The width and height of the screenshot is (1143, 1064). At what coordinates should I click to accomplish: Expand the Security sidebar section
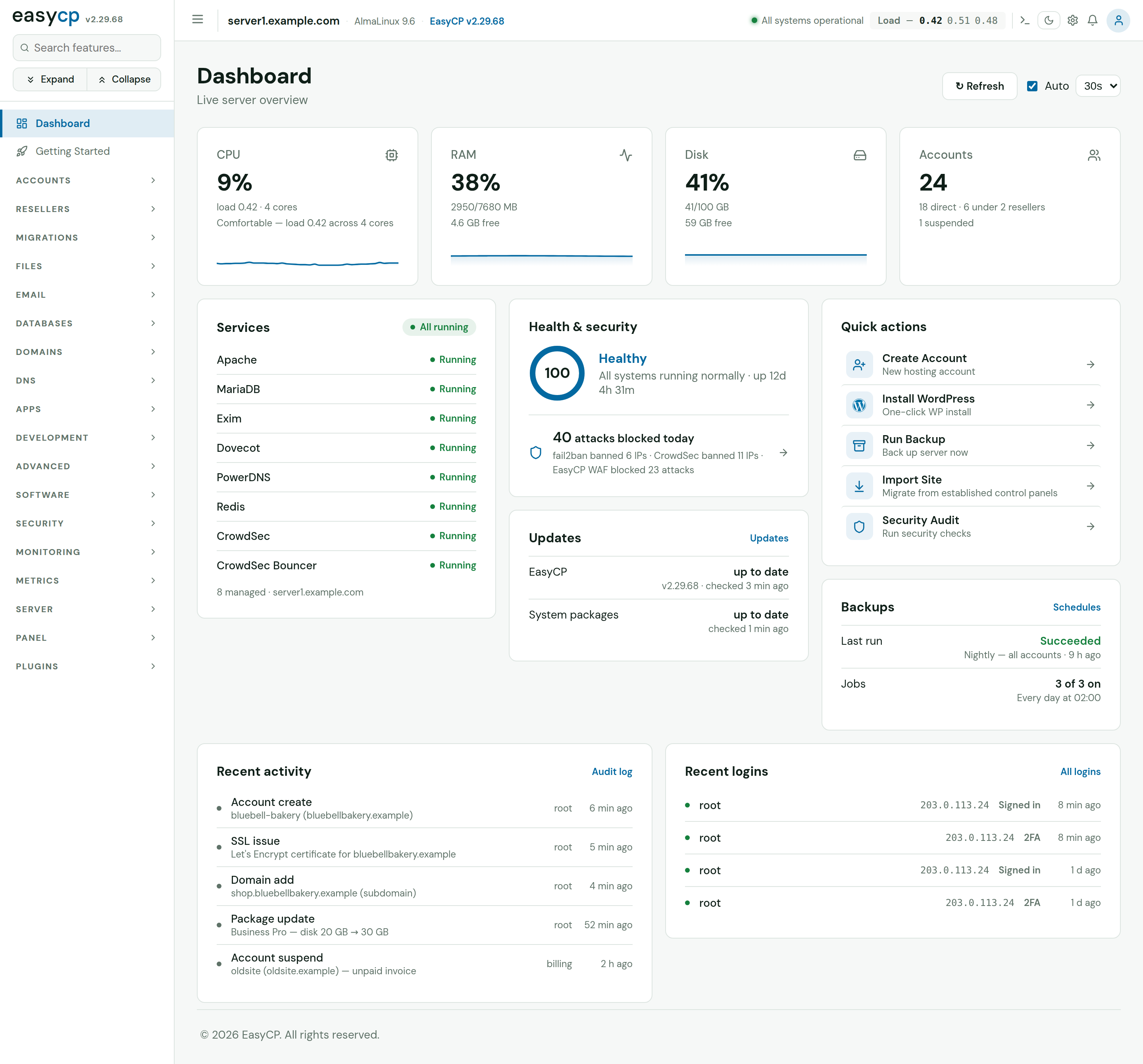point(87,523)
